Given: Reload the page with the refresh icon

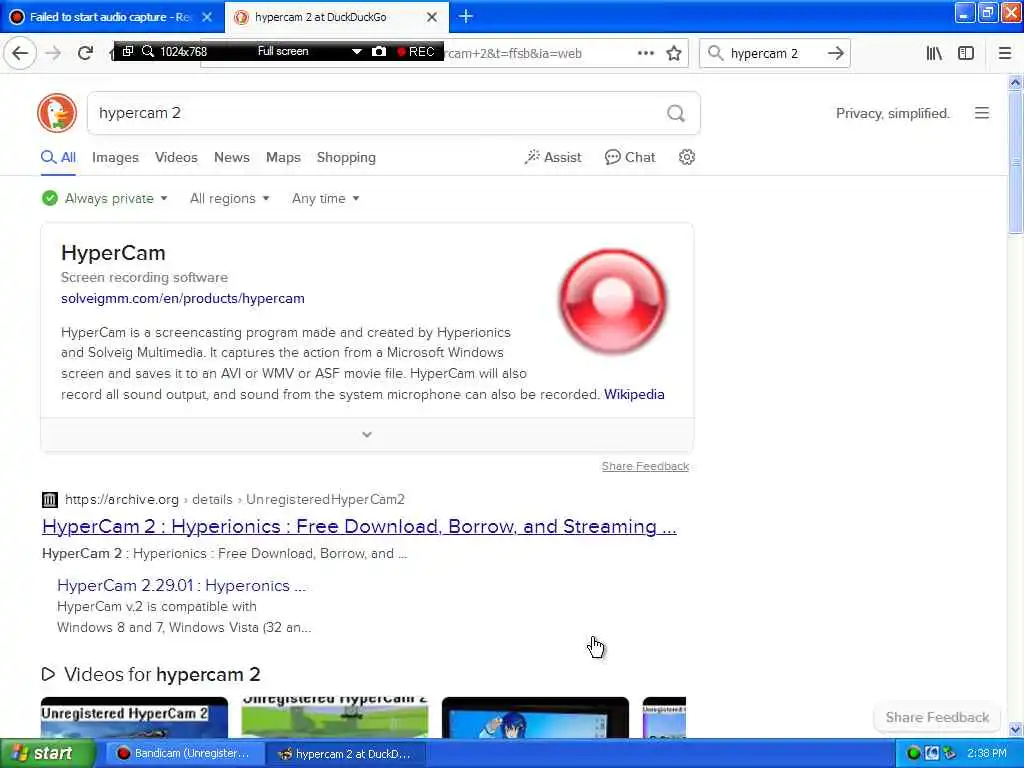Looking at the screenshot, I should pos(86,54).
